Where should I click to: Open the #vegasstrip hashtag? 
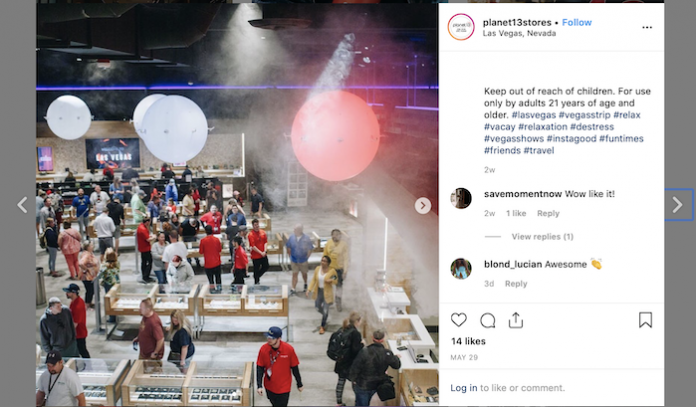pyautogui.click(x=585, y=115)
